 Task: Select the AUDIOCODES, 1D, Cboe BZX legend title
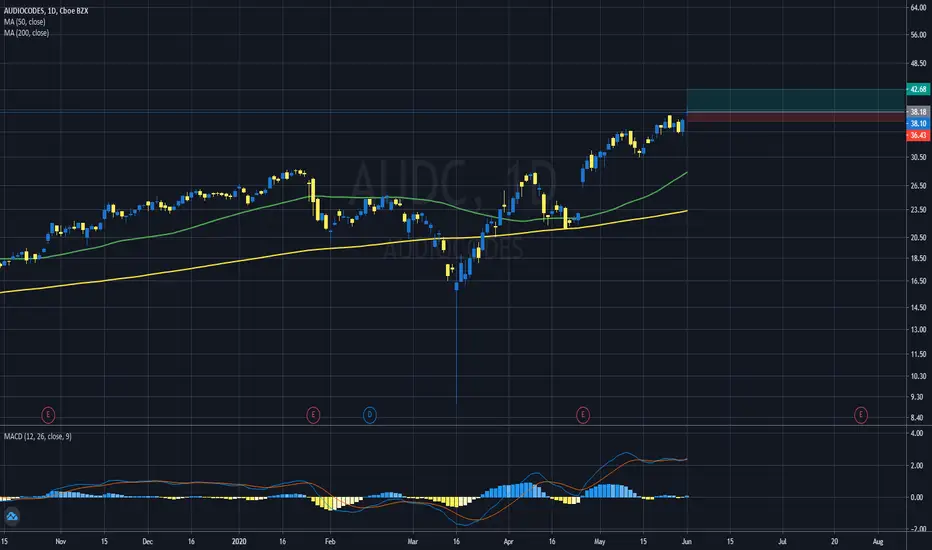[x=46, y=11]
